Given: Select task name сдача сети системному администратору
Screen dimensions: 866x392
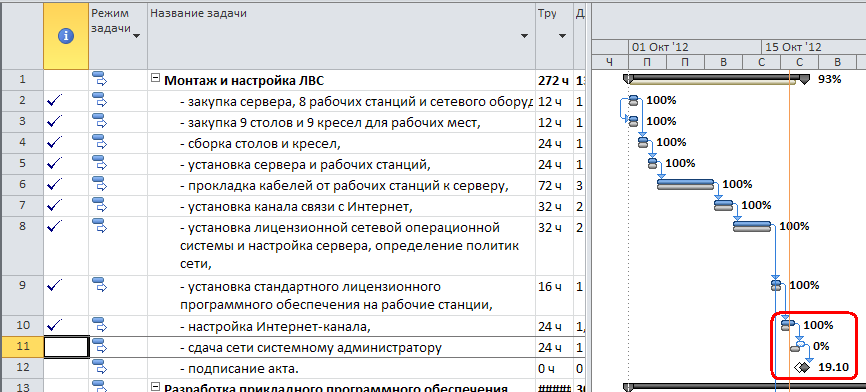Looking at the screenshot, I should click(311, 347).
